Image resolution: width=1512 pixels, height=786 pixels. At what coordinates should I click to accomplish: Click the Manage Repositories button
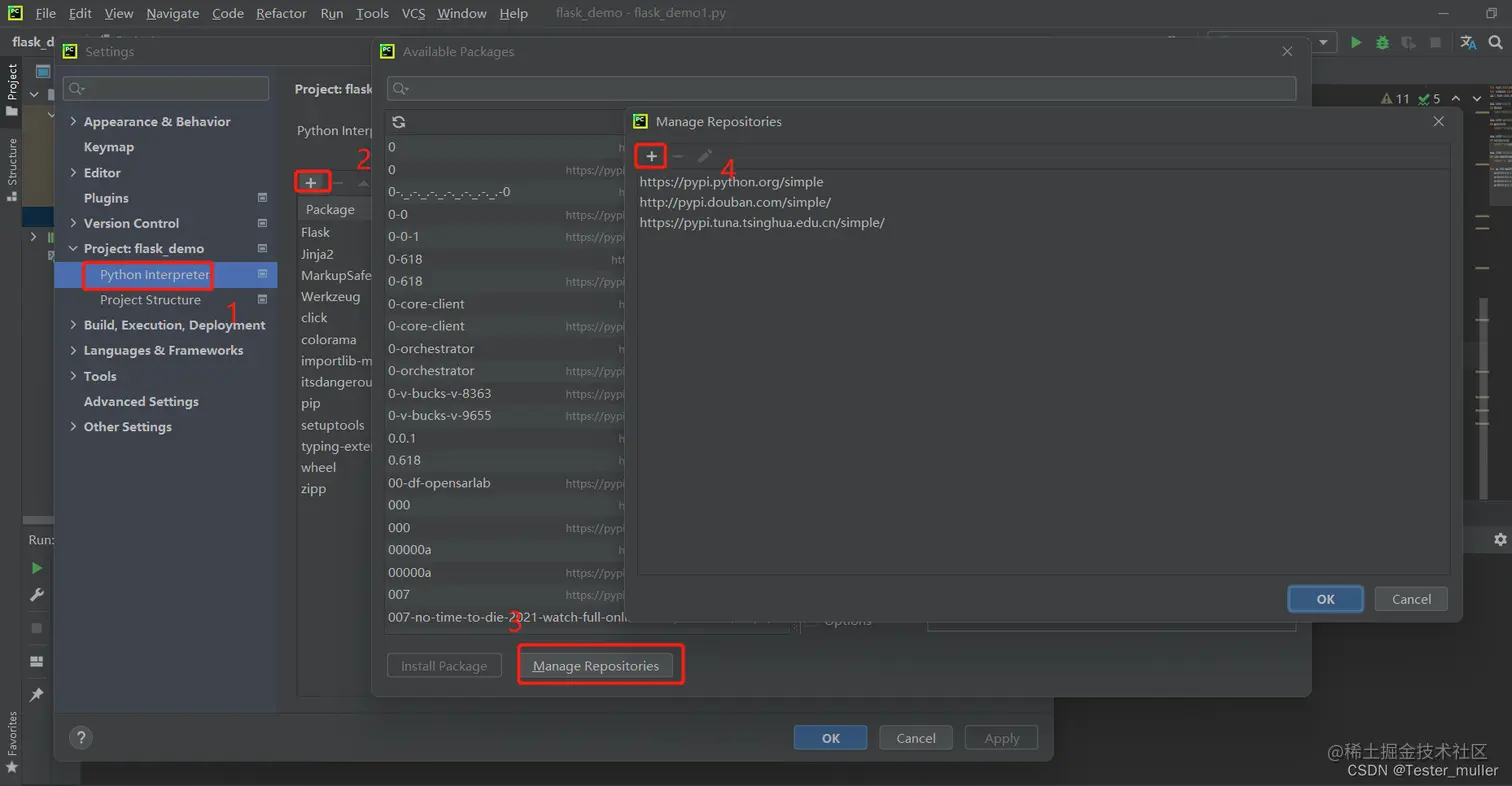coord(596,666)
